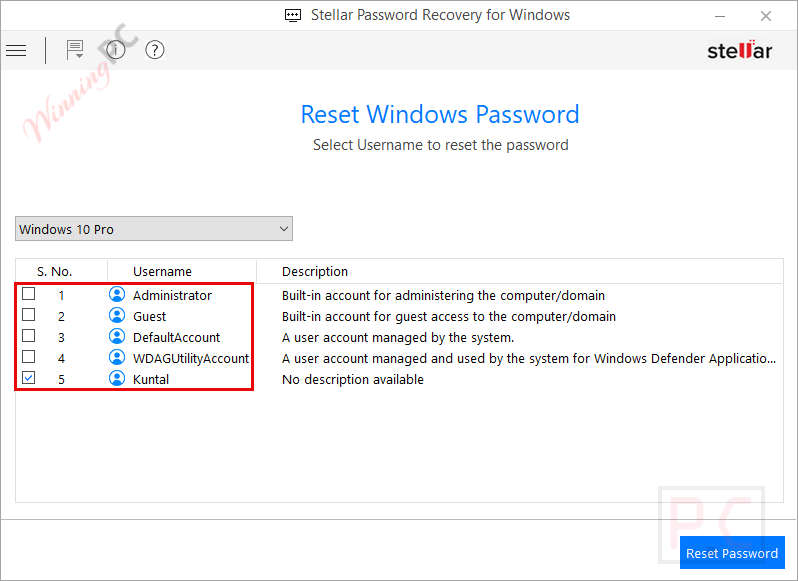Sort by the Username column header
Image resolution: width=798 pixels, height=581 pixels.
click(x=162, y=272)
